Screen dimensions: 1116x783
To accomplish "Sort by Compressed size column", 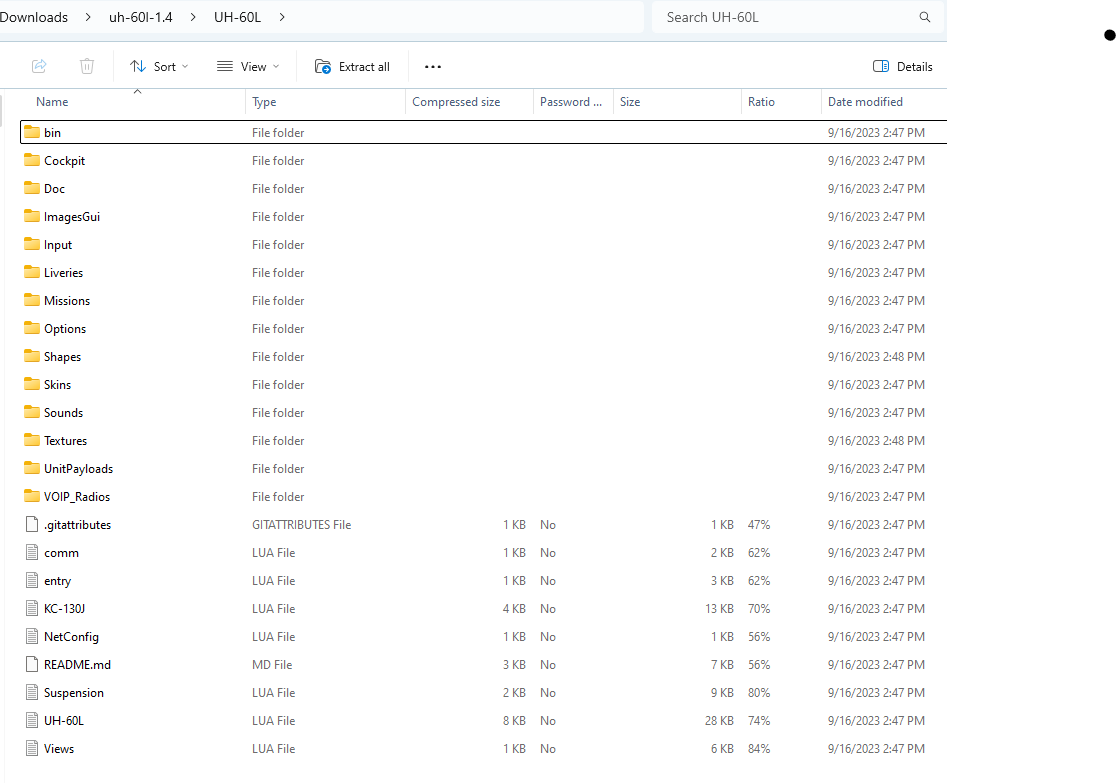I will (x=456, y=102).
